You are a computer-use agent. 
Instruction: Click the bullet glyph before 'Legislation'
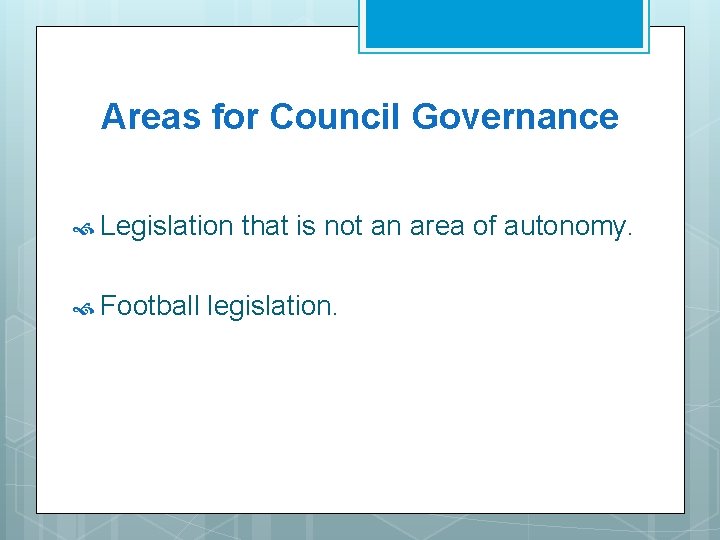84,229
